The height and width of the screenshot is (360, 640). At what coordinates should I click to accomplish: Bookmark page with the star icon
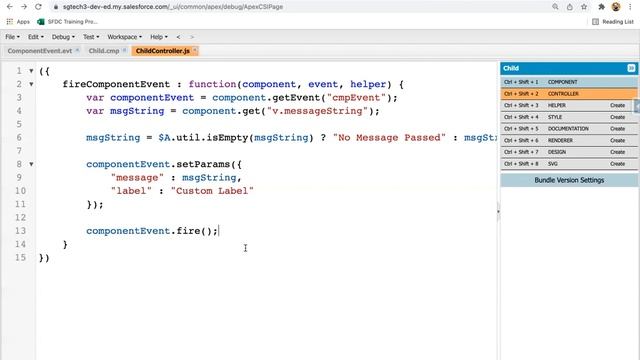click(584, 7)
